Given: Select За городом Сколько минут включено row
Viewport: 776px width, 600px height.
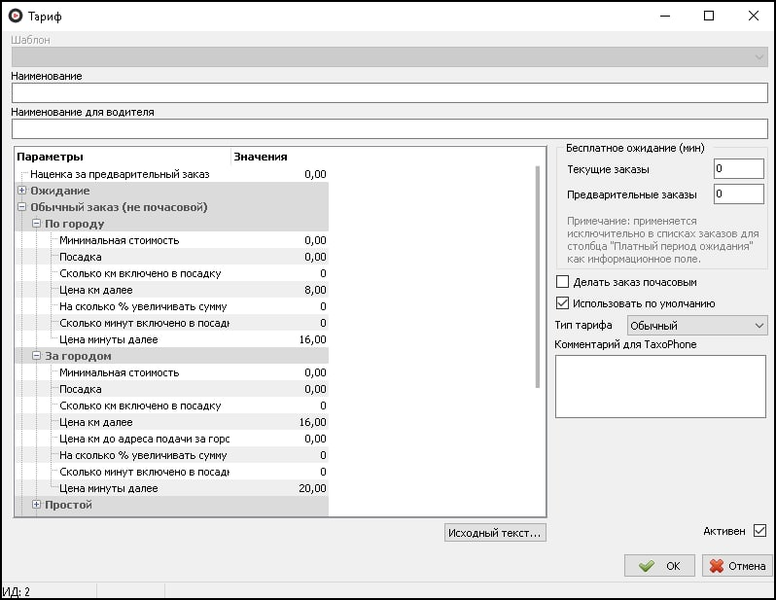Looking at the screenshot, I should [x=172, y=472].
